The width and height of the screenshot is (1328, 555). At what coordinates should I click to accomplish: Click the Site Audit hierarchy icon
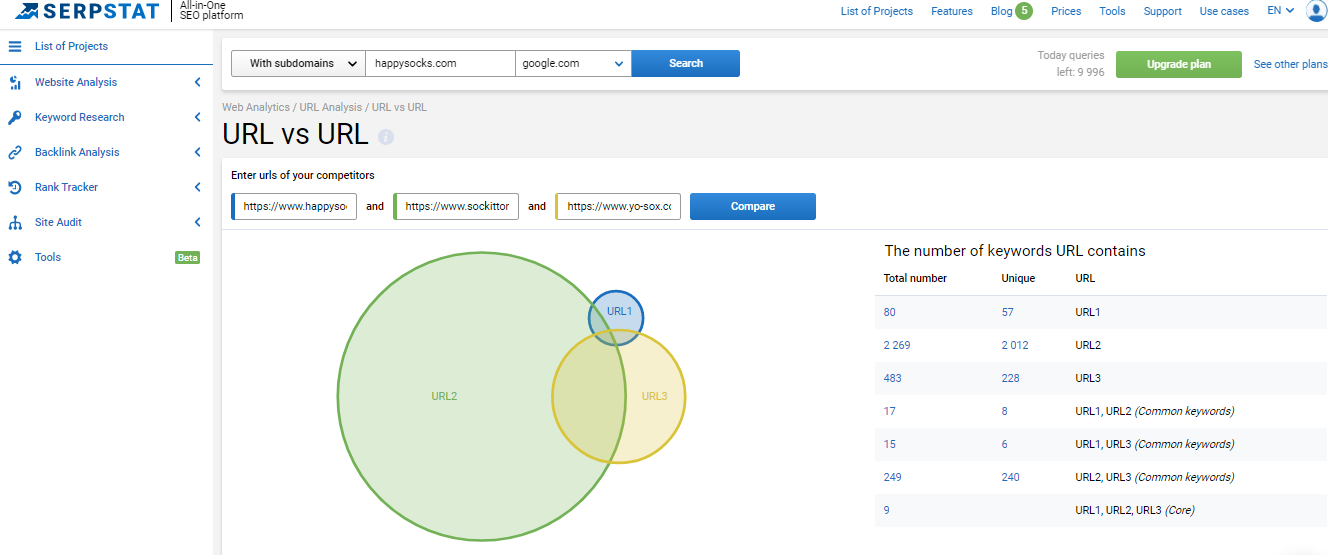(15, 223)
